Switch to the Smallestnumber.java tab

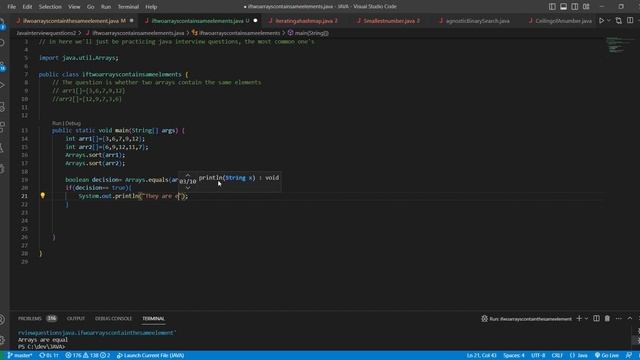coord(391,20)
